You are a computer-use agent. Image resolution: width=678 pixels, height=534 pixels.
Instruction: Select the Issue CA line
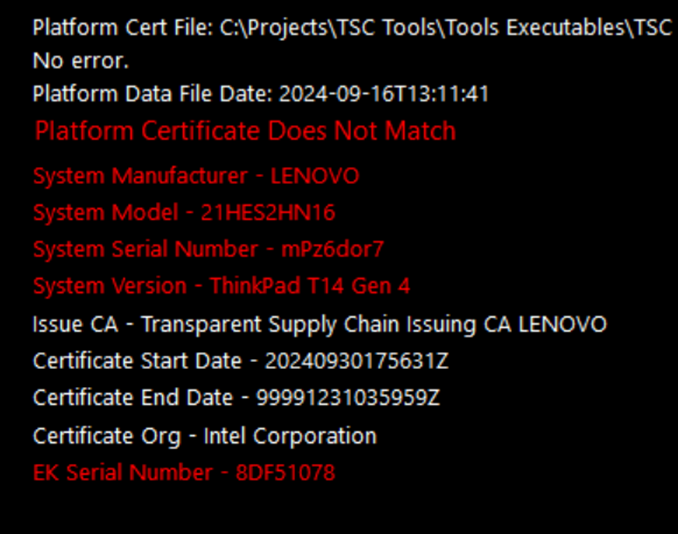point(320,325)
